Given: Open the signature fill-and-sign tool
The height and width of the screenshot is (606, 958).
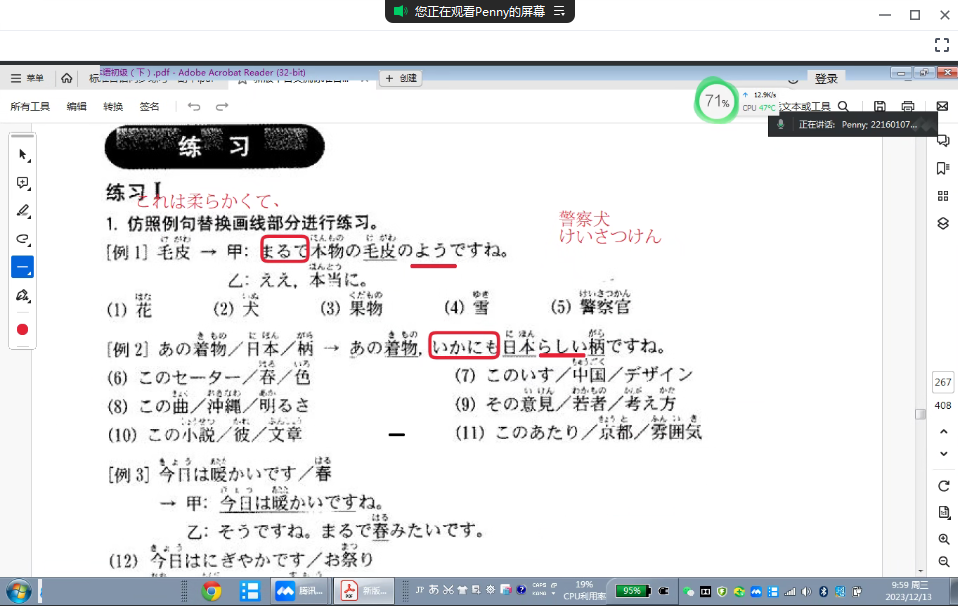Looking at the screenshot, I should tap(22, 296).
